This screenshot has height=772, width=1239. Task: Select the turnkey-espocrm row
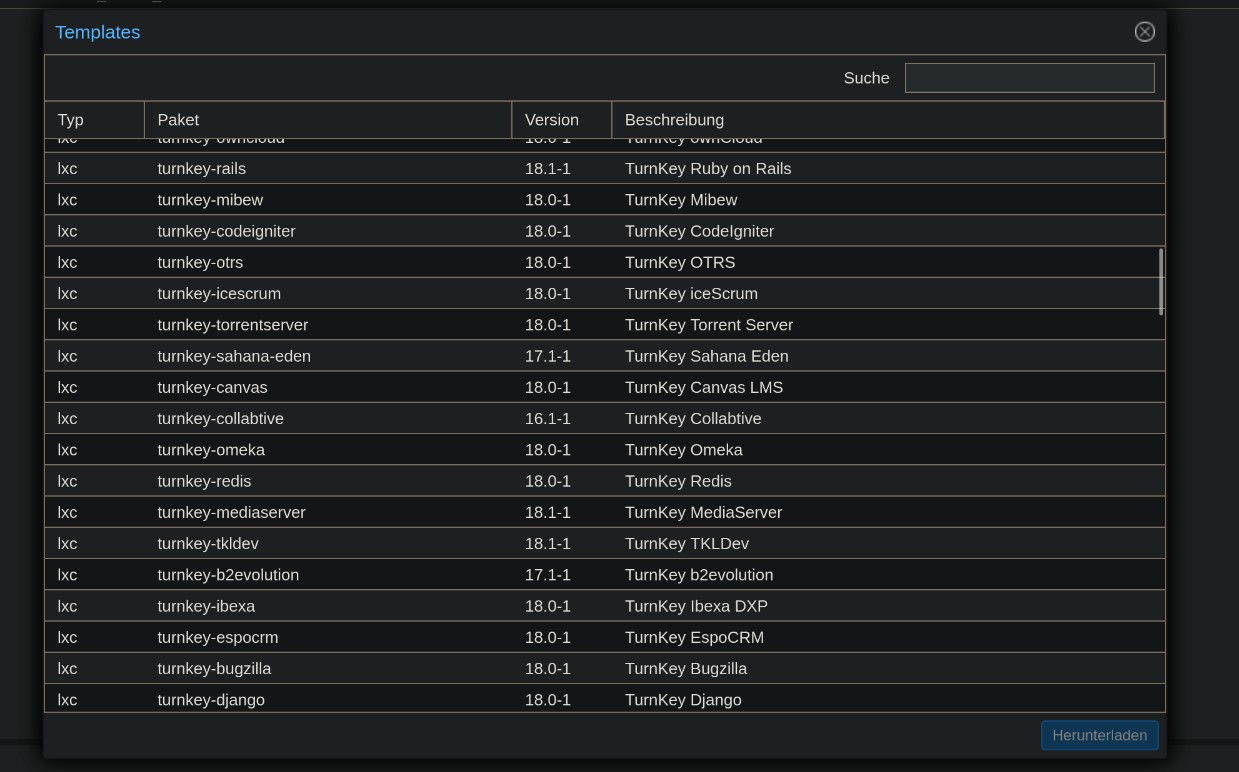[x=217, y=638]
